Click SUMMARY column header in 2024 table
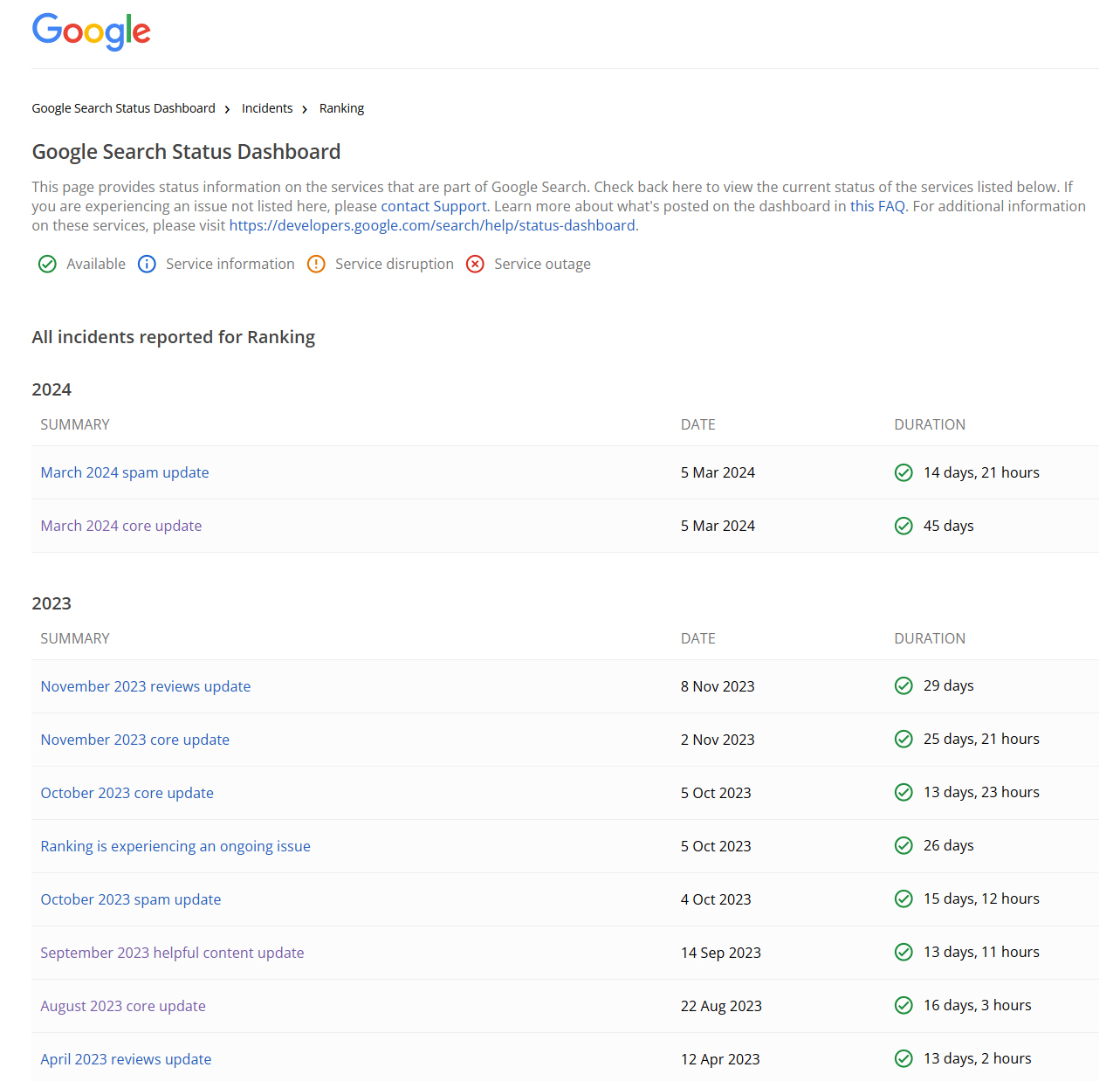1120x1081 pixels. [75, 424]
